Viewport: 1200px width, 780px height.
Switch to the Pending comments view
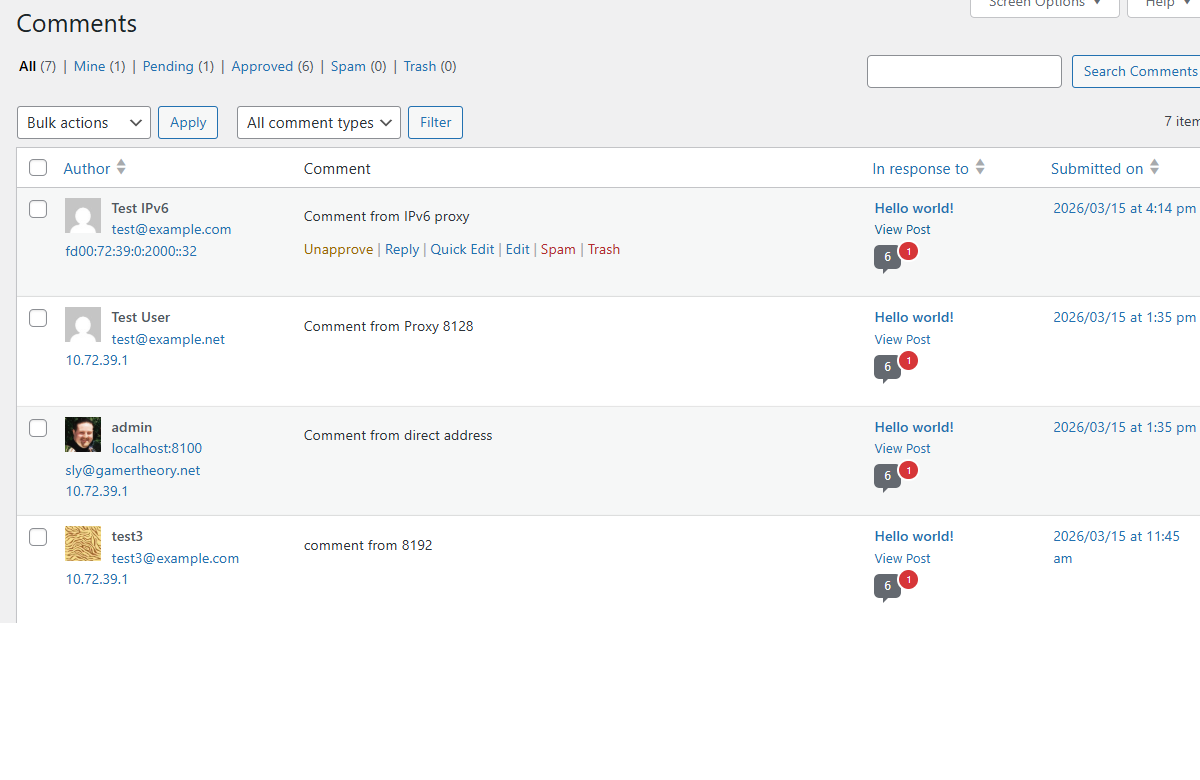click(x=169, y=66)
